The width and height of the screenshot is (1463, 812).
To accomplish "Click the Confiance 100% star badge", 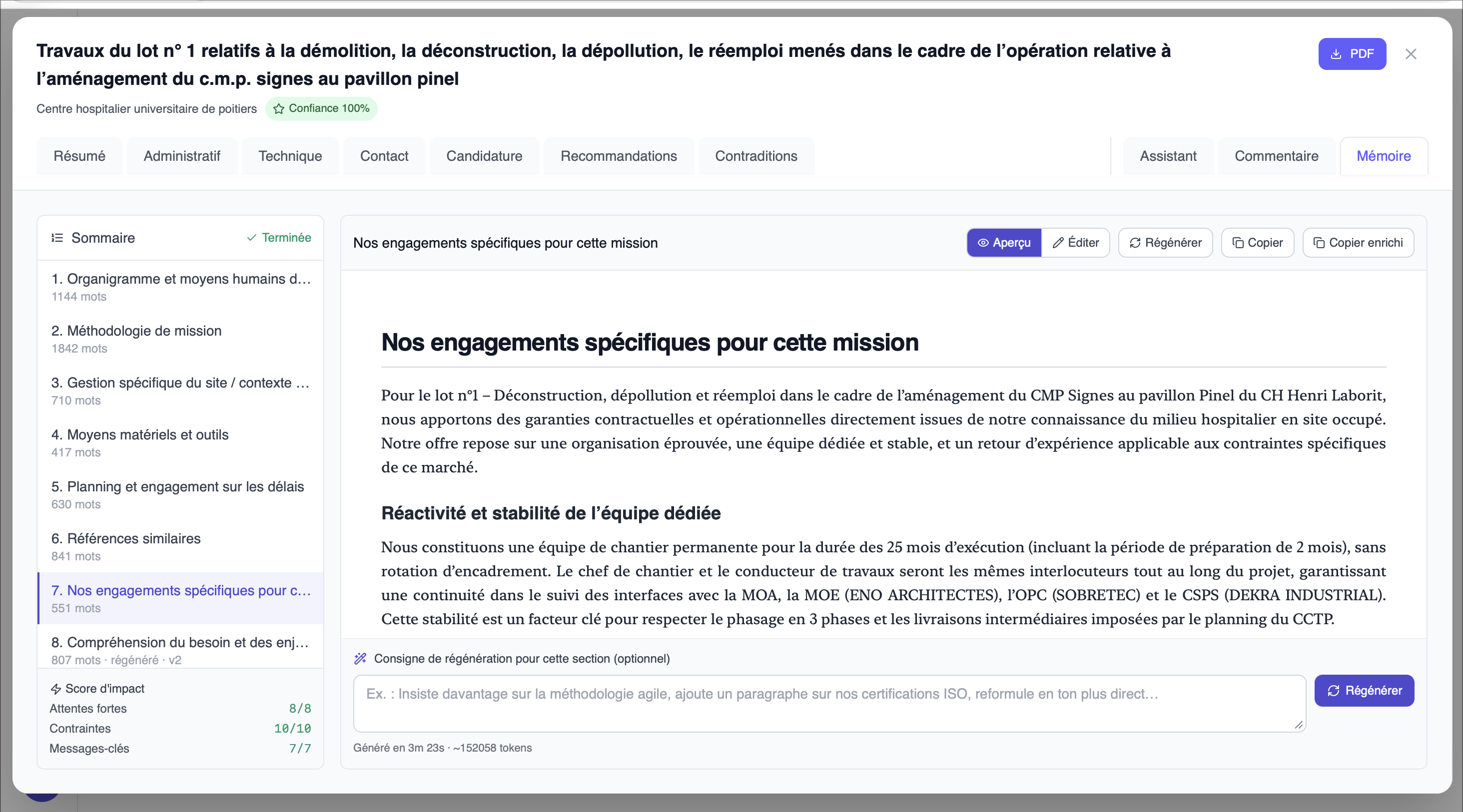I will [x=321, y=108].
